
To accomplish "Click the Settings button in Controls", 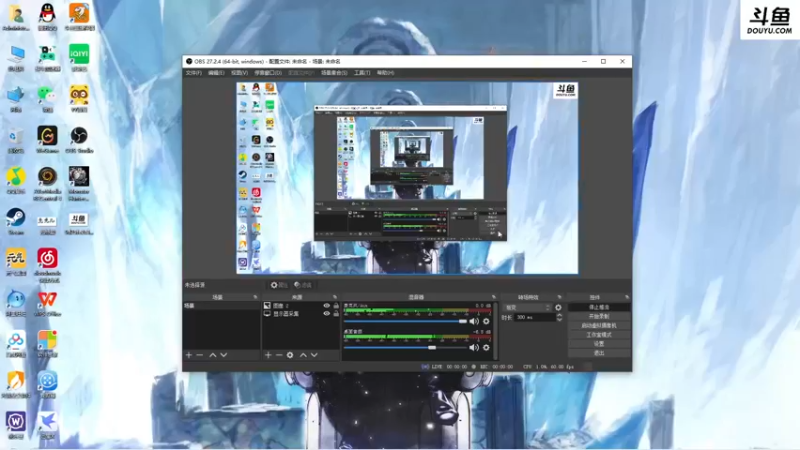I will coord(599,344).
